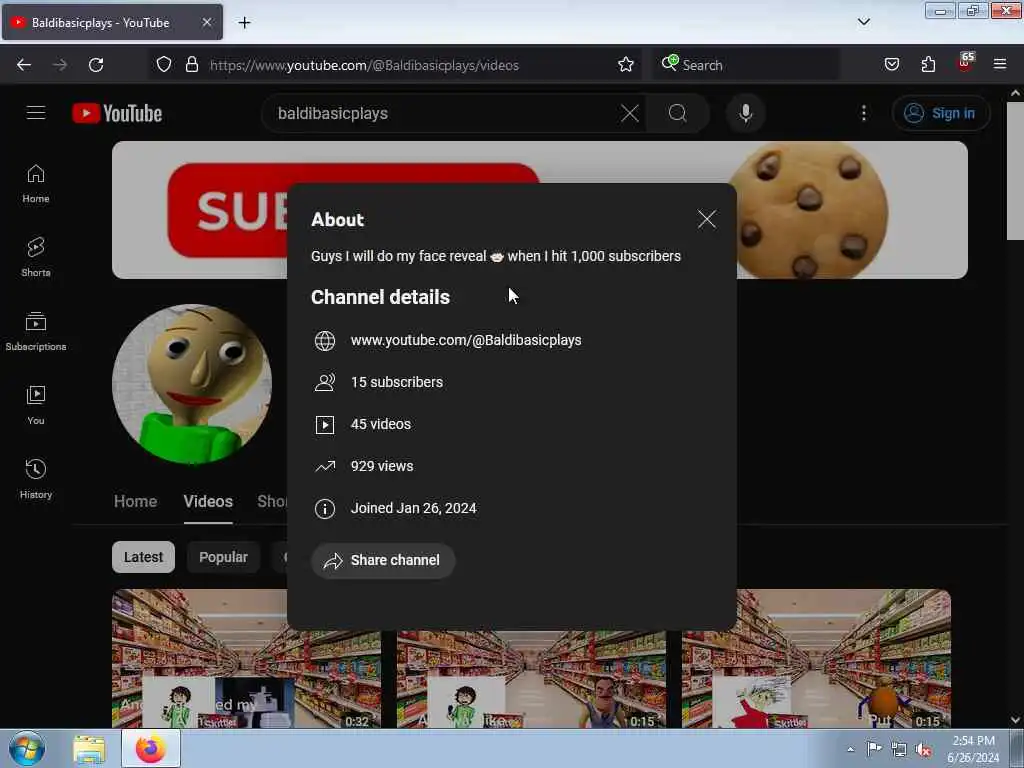Close the Baldibasicplays tab
The height and width of the screenshot is (768, 1024).
click(x=206, y=23)
